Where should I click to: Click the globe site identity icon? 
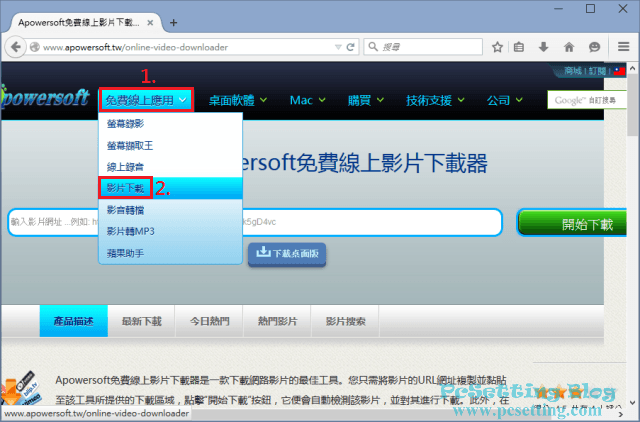click(x=35, y=47)
